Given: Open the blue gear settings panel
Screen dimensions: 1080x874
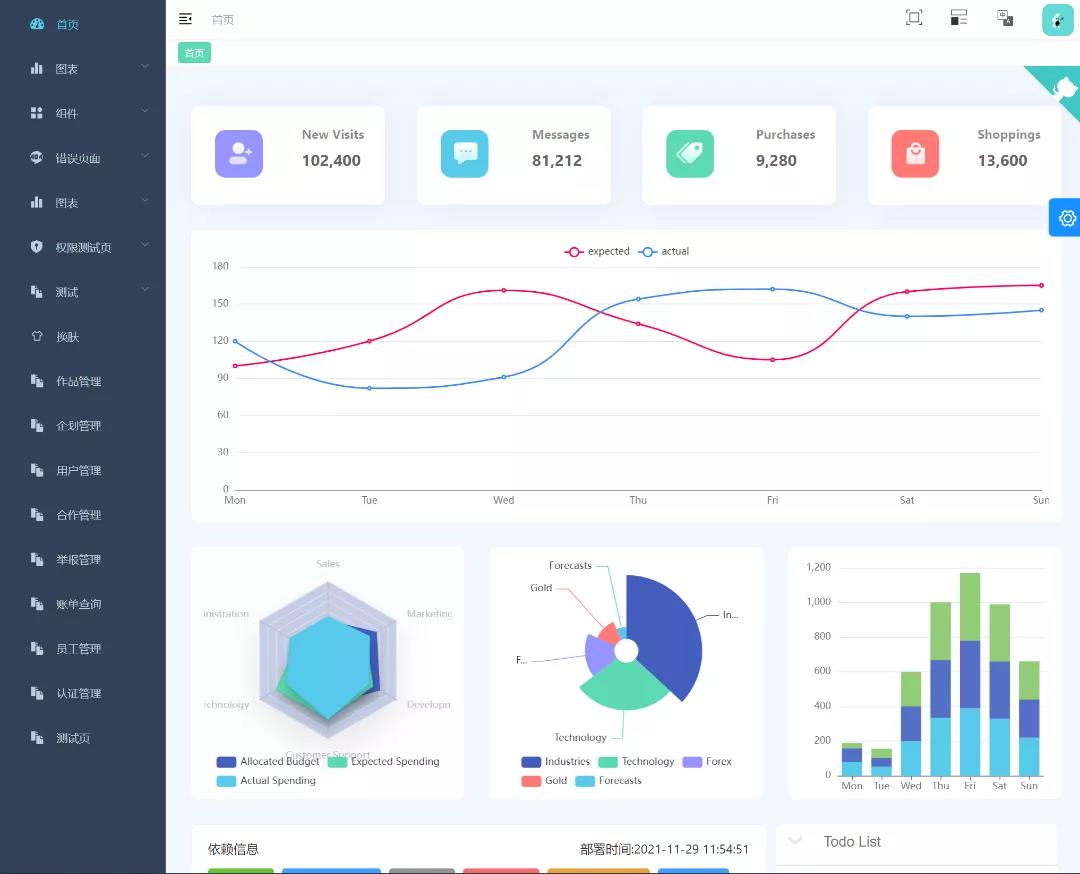Looking at the screenshot, I should [x=1066, y=218].
